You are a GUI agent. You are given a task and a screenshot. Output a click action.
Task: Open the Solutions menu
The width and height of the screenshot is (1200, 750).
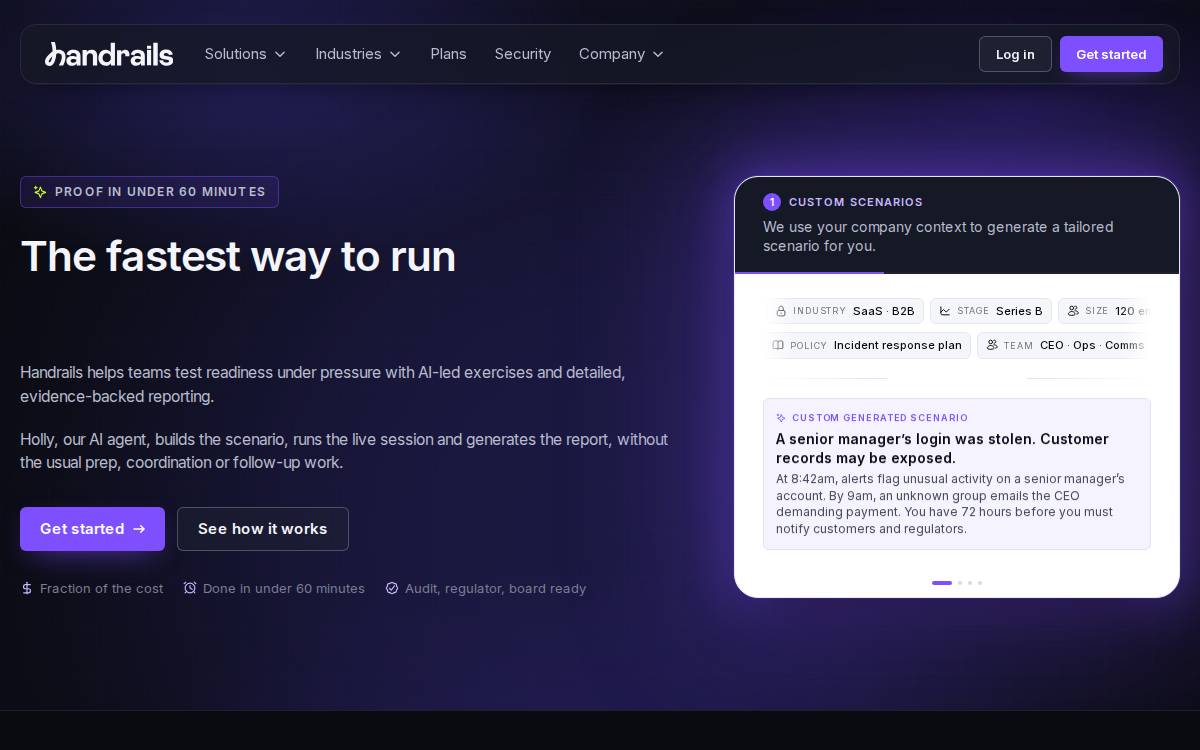(x=245, y=54)
